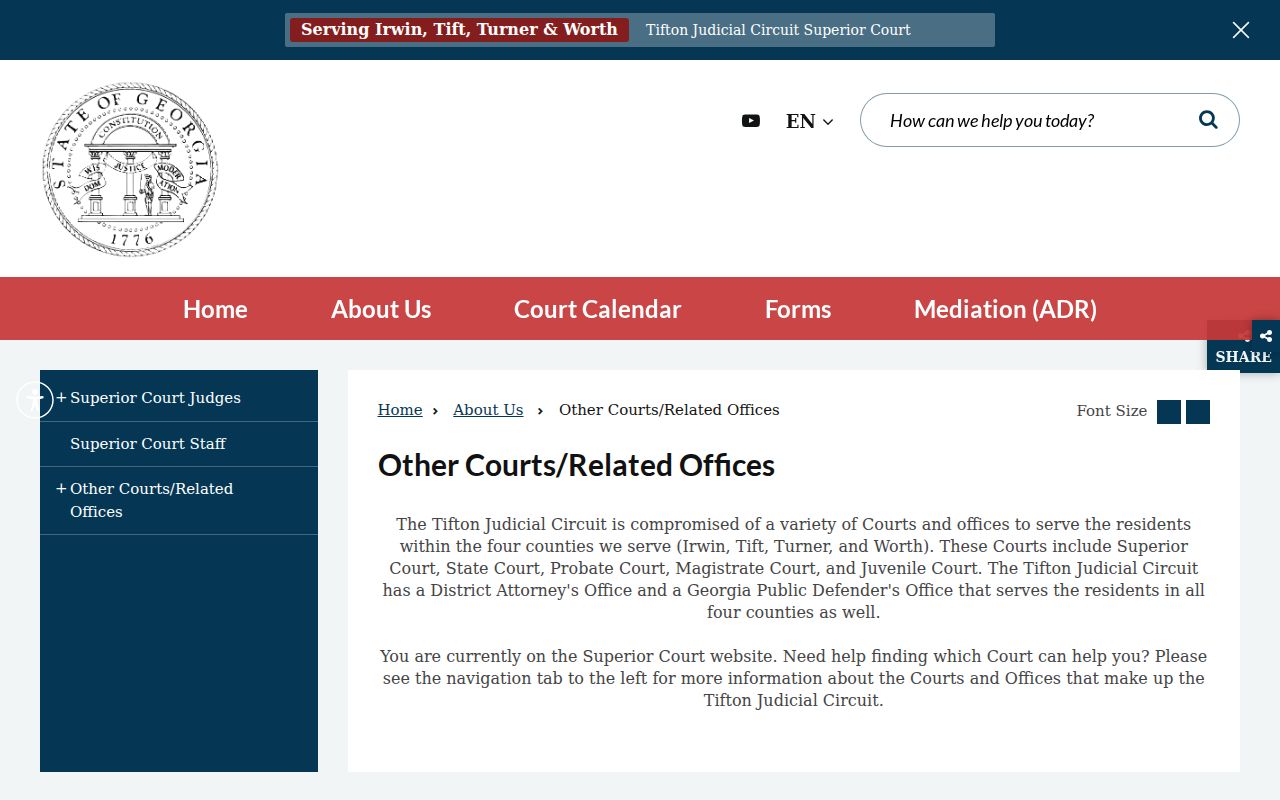The width and height of the screenshot is (1280, 800).
Task: Open the Forms menu item
Action: 798,309
